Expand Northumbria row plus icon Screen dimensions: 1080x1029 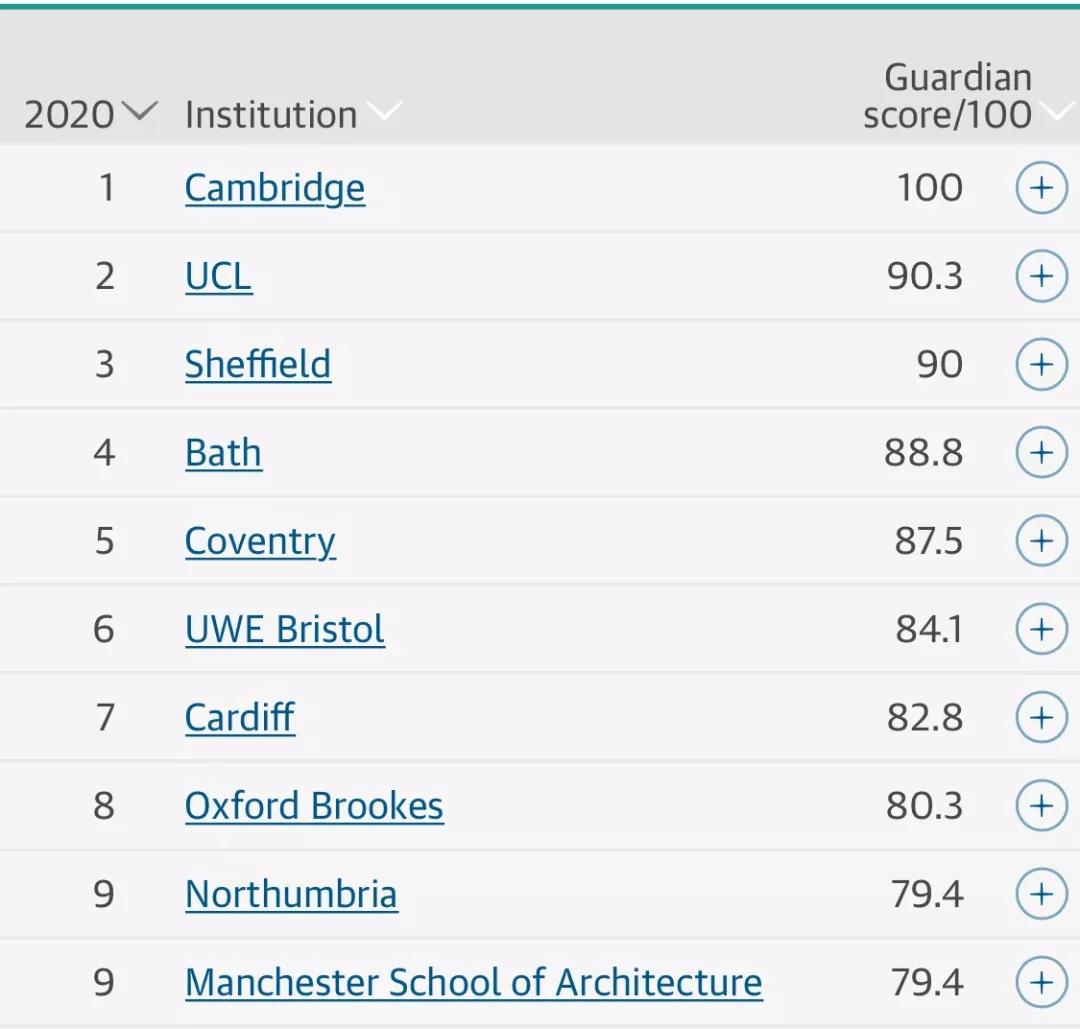point(1041,894)
